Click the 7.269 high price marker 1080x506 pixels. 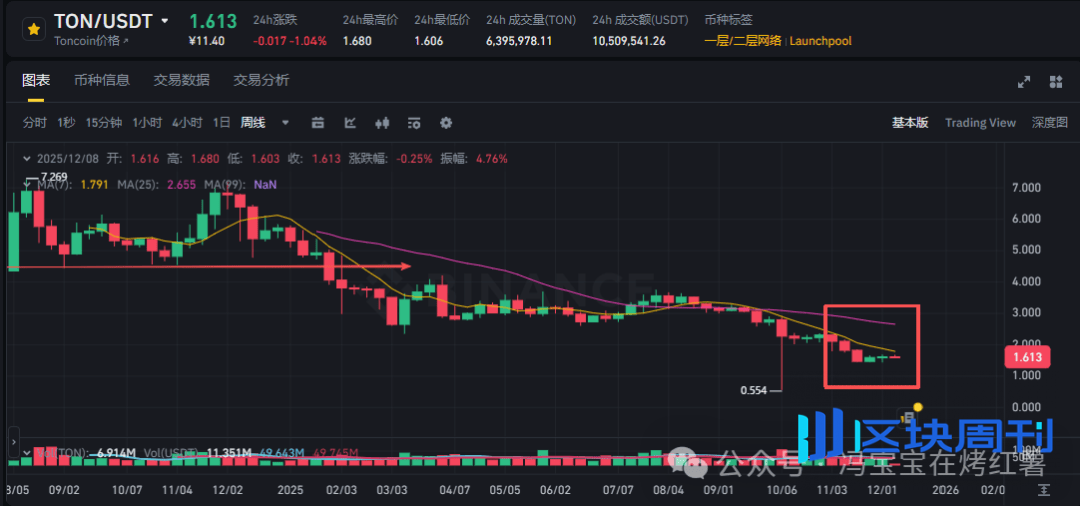coord(52,176)
